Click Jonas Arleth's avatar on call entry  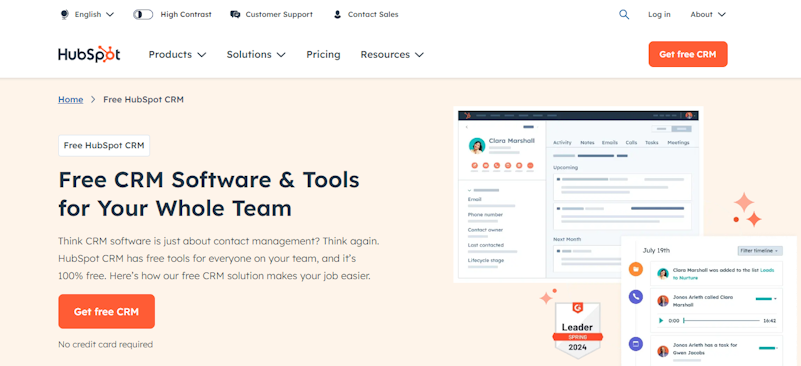663,301
